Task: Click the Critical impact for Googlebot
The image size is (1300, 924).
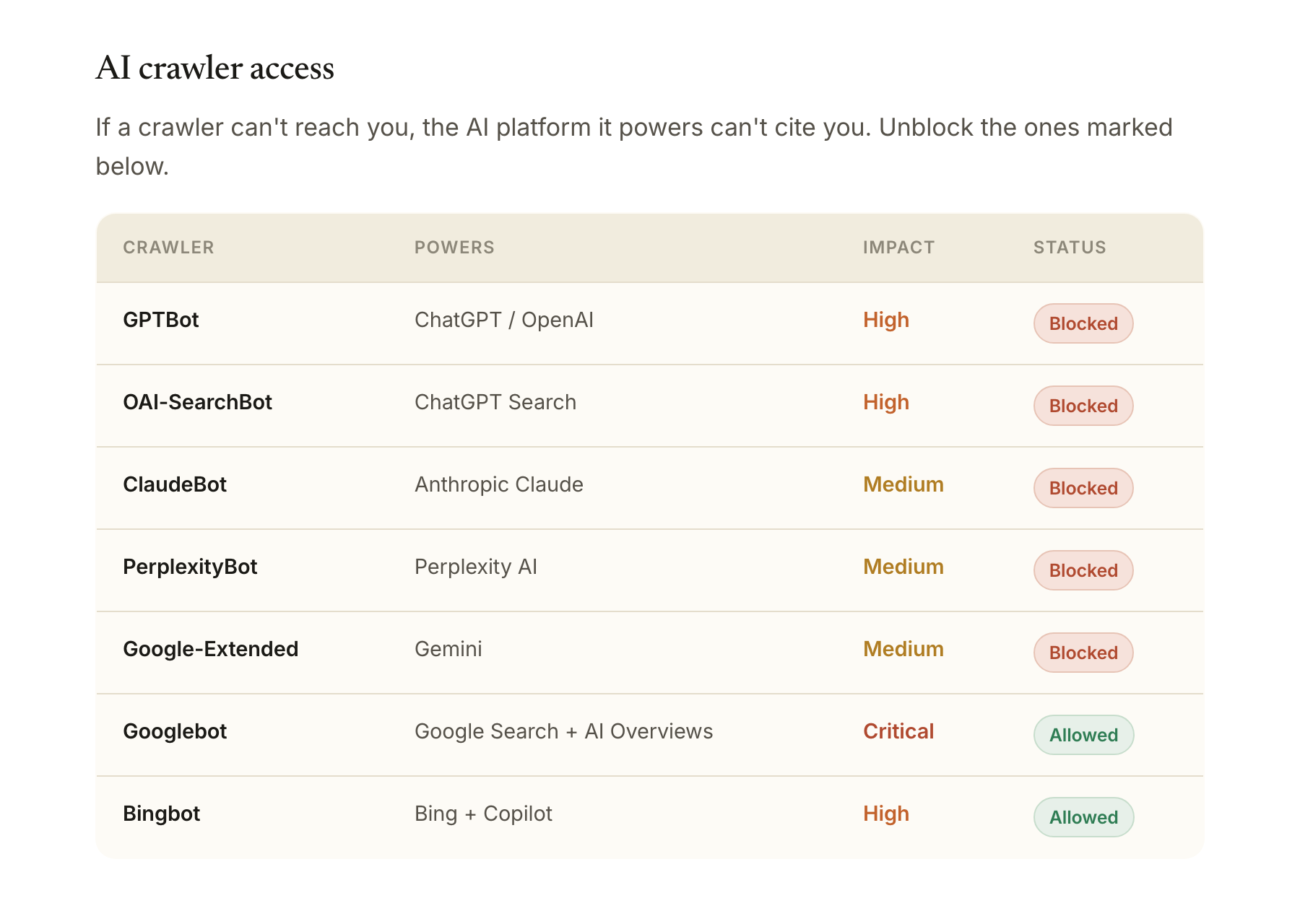Action: point(898,731)
